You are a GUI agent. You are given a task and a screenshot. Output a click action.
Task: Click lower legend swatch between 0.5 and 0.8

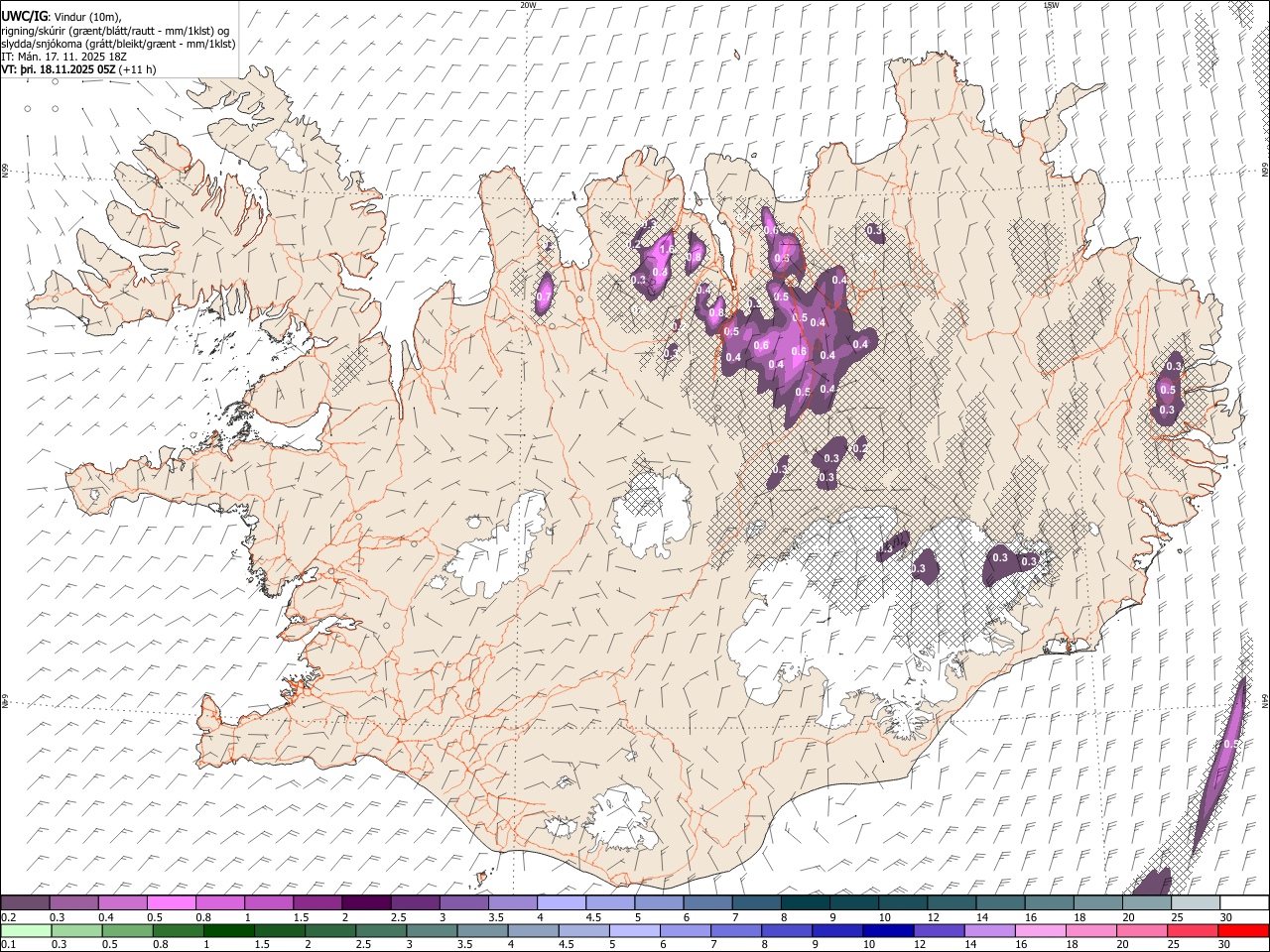click(x=128, y=930)
